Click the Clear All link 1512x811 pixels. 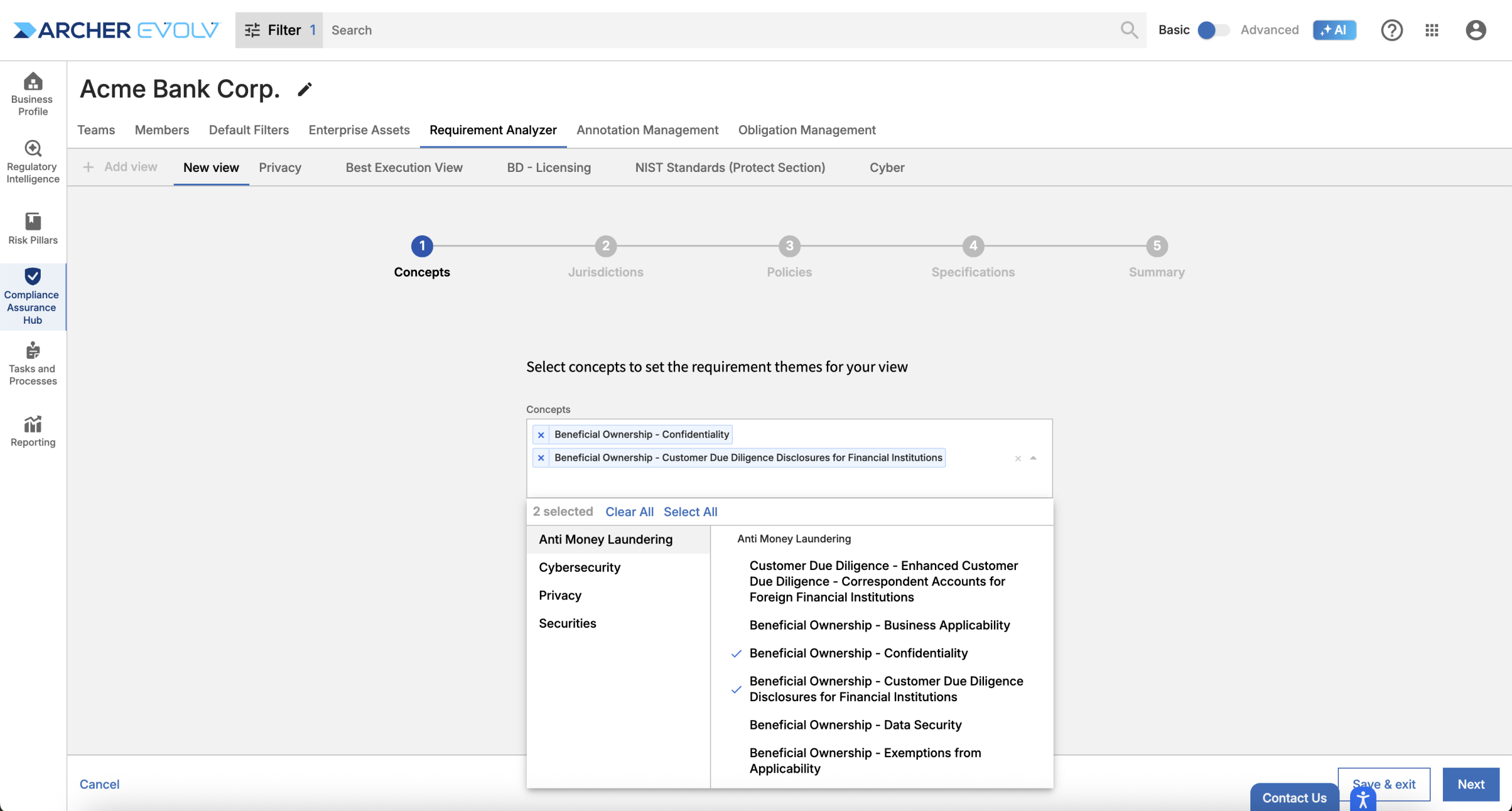[629, 512]
